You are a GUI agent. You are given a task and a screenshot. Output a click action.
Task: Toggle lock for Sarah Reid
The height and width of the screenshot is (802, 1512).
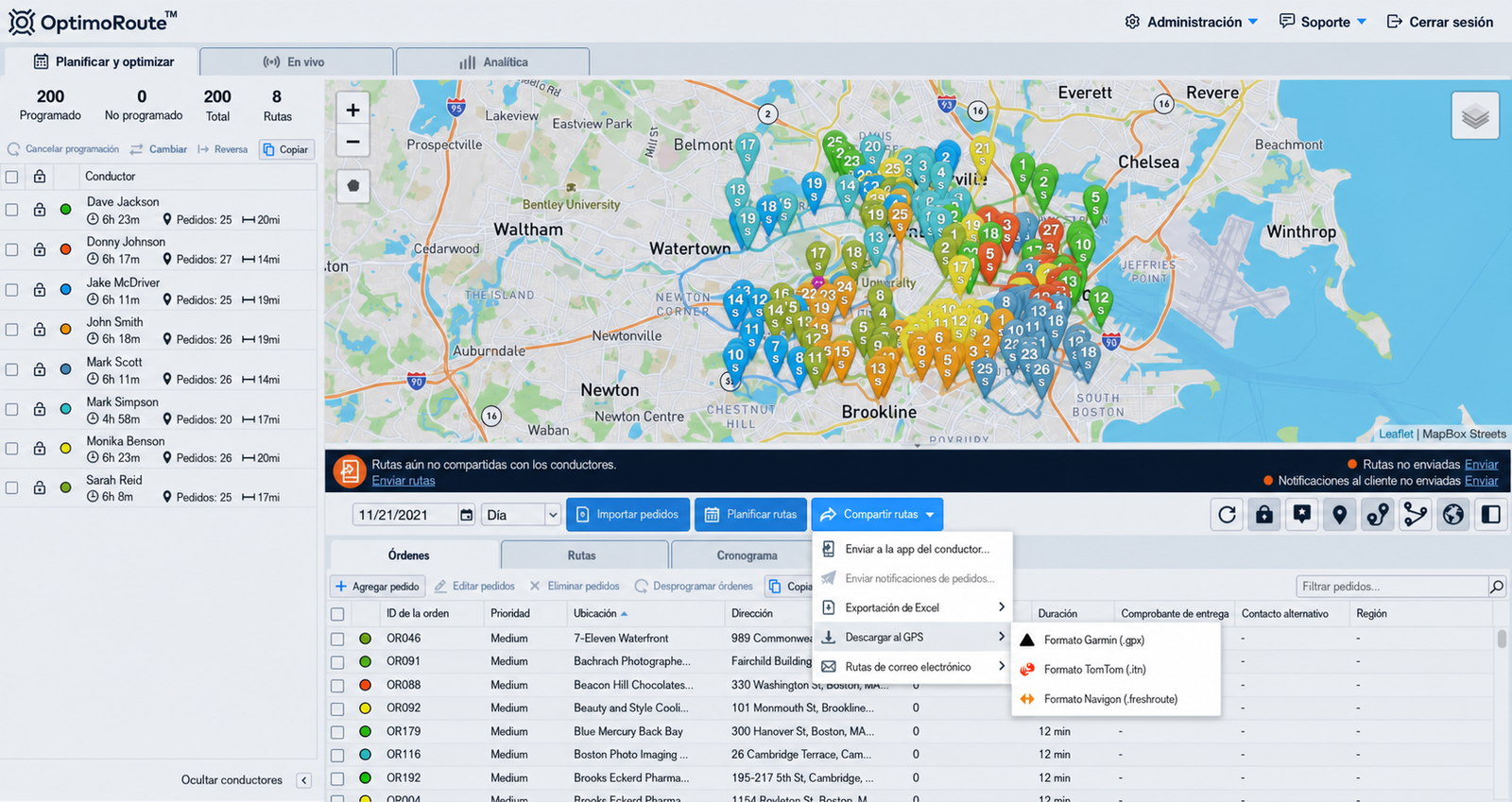[40, 487]
